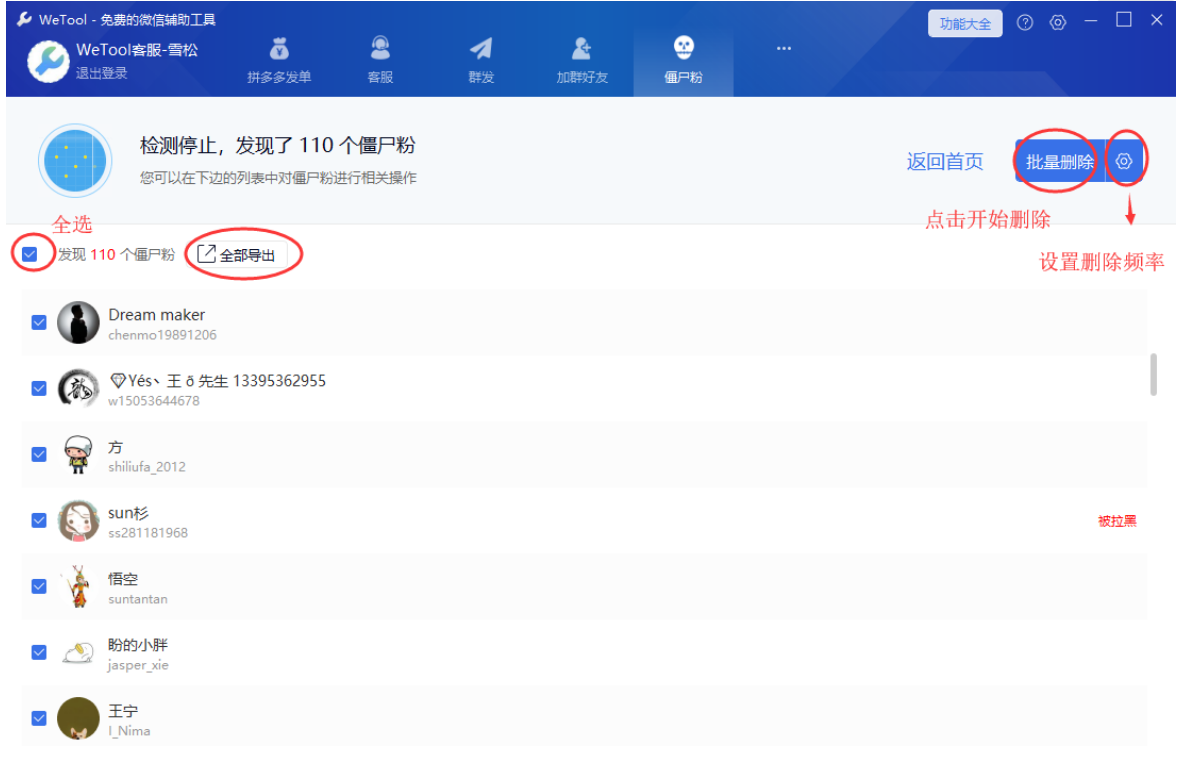
Task: Maximize the WeTool window
Action: click(x=1124, y=21)
